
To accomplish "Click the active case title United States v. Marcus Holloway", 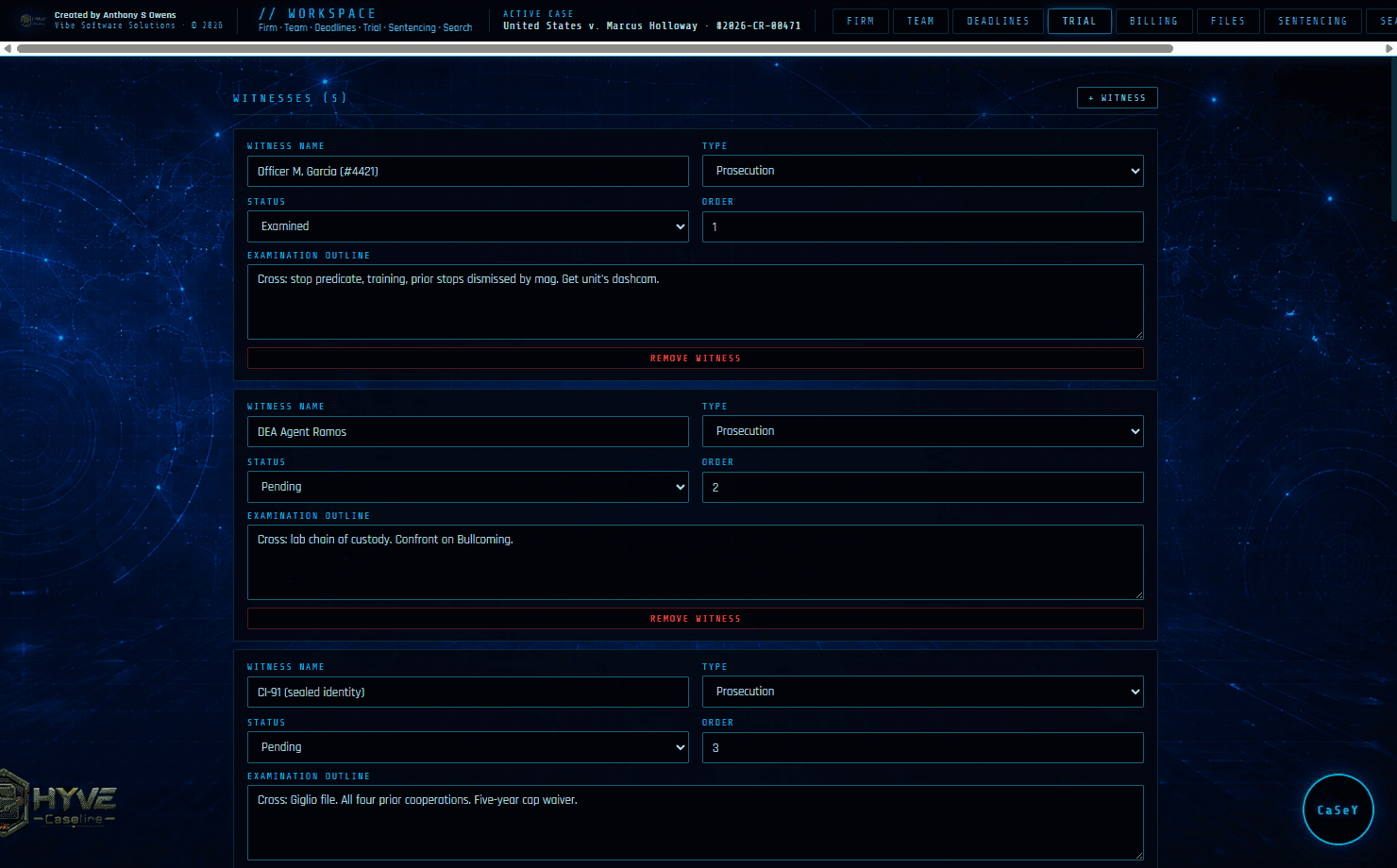I will tap(600, 25).
